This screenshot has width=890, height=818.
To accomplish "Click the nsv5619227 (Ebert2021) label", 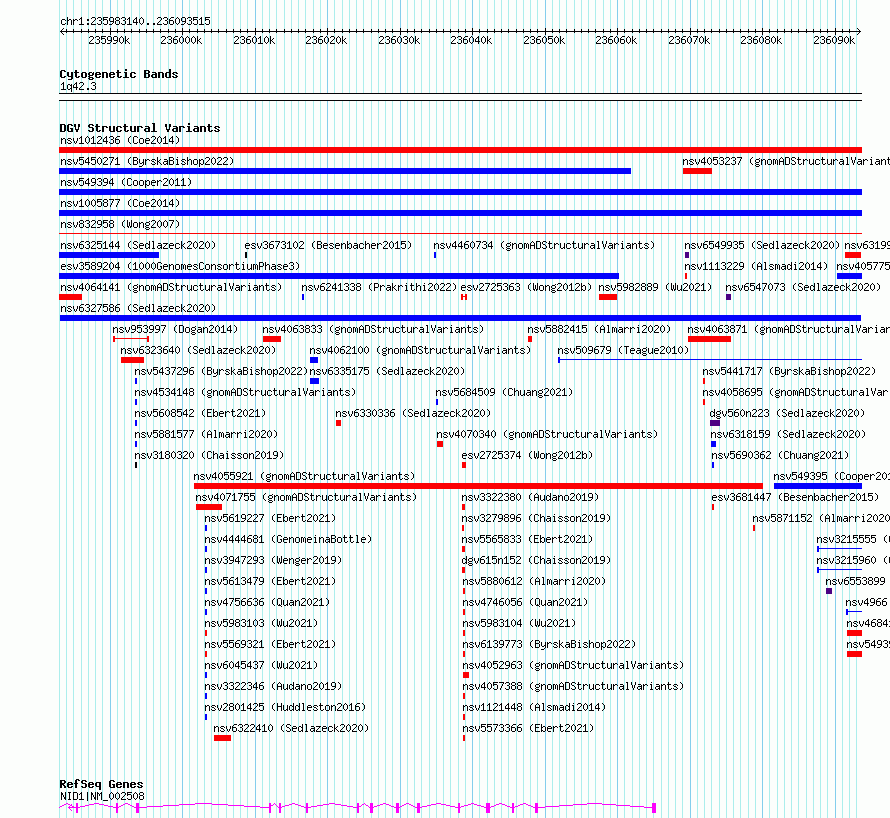I will [x=270, y=518].
